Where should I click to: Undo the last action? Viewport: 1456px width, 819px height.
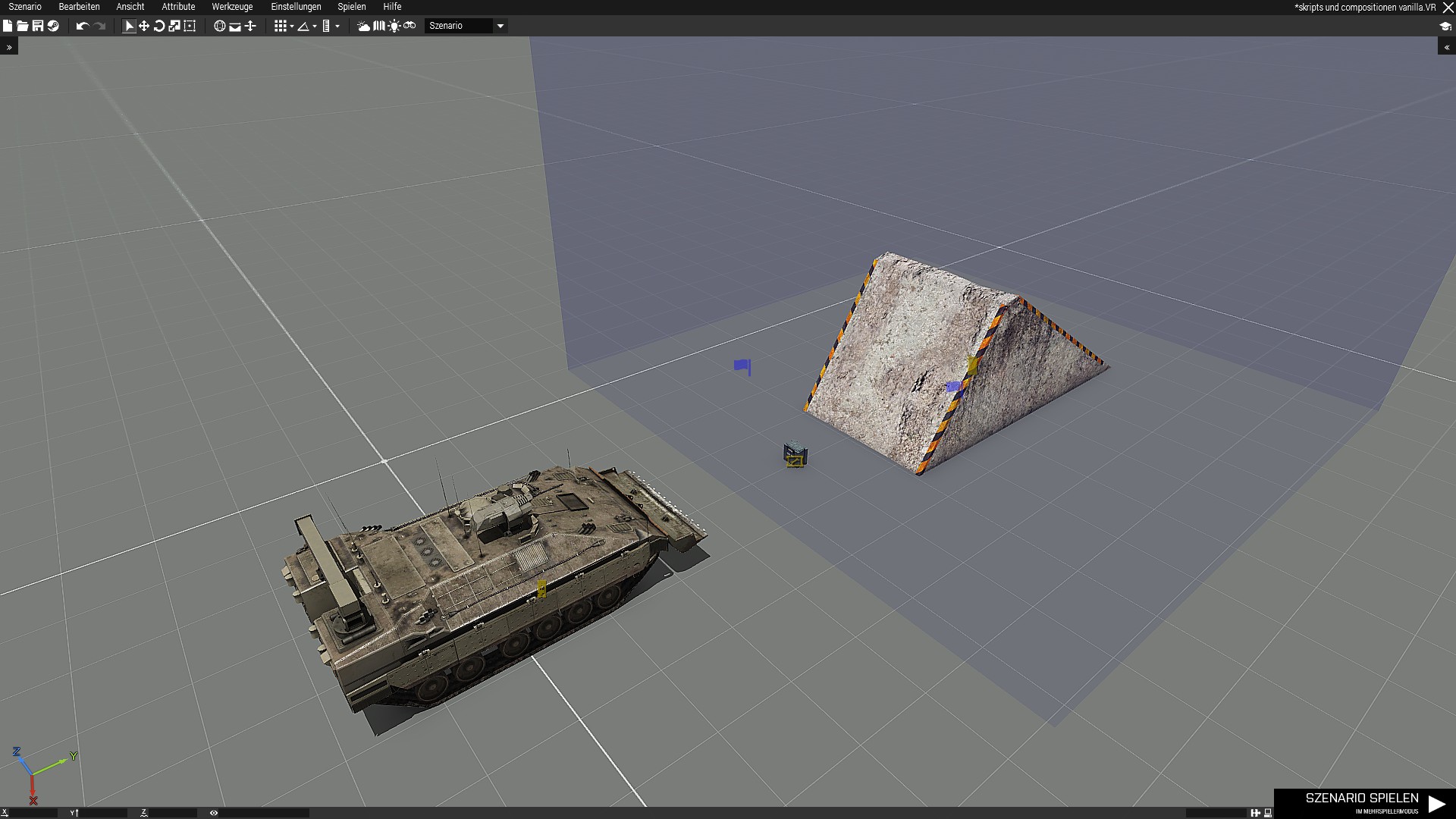tap(82, 26)
